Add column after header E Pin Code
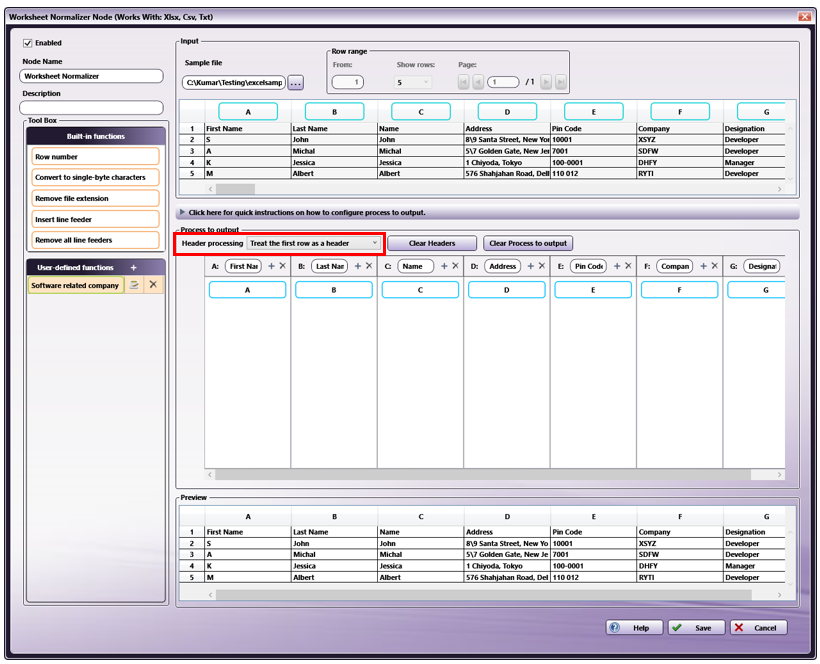This screenshot has height=664, width=820. click(x=617, y=266)
